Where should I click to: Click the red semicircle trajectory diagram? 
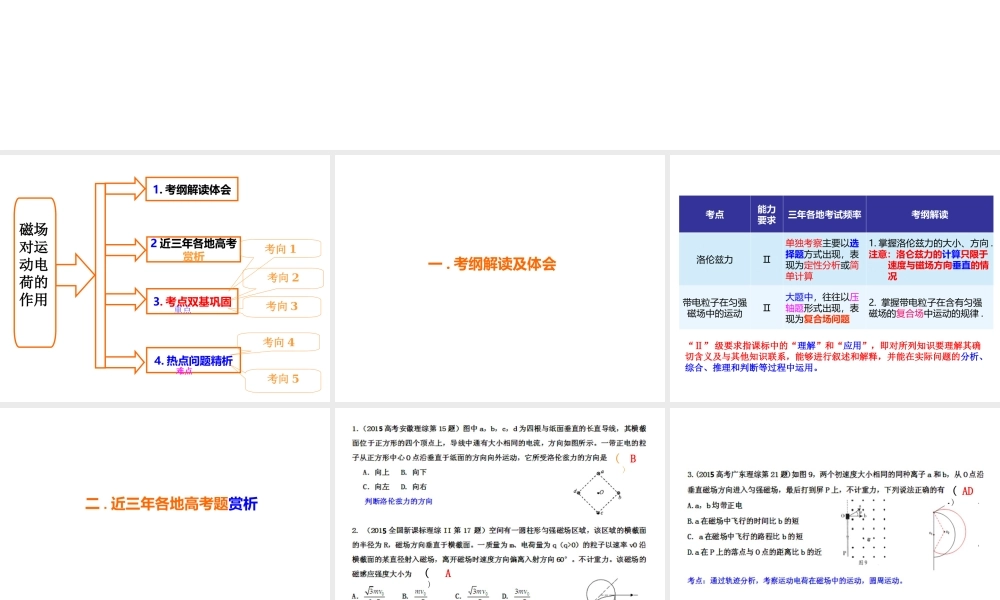pyautogui.click(x=948, y=532)
